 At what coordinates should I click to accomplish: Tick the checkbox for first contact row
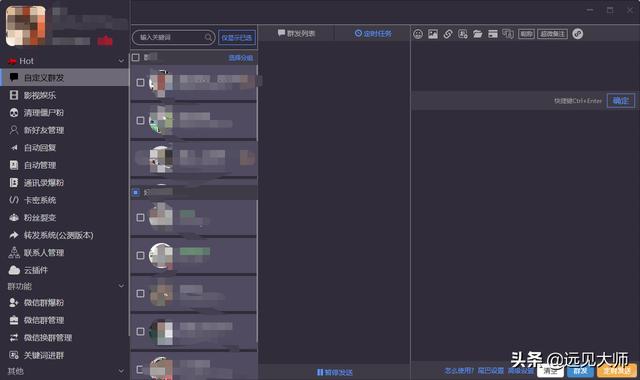(140, 82)
